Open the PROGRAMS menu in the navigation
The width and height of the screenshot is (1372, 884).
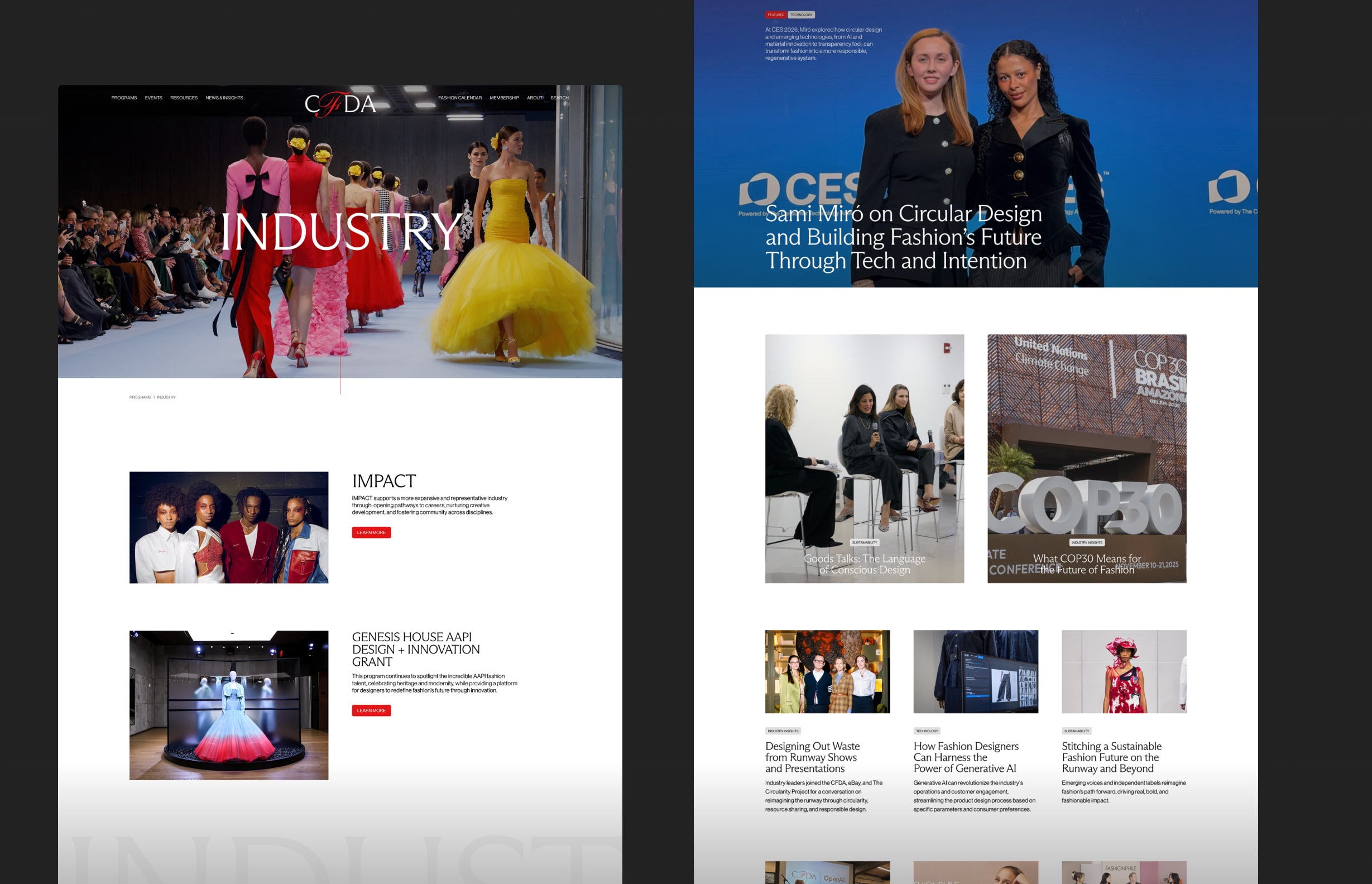(x=124, y=98)
